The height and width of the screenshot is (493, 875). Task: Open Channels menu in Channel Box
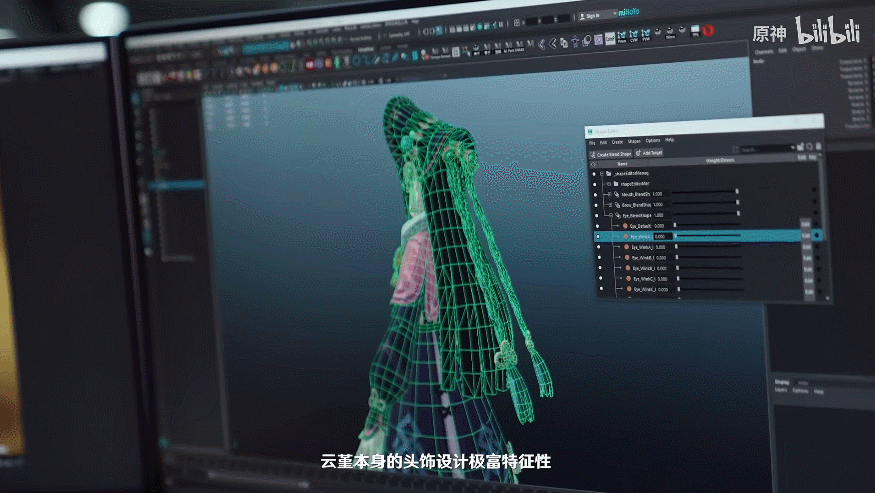coord(763,51)
